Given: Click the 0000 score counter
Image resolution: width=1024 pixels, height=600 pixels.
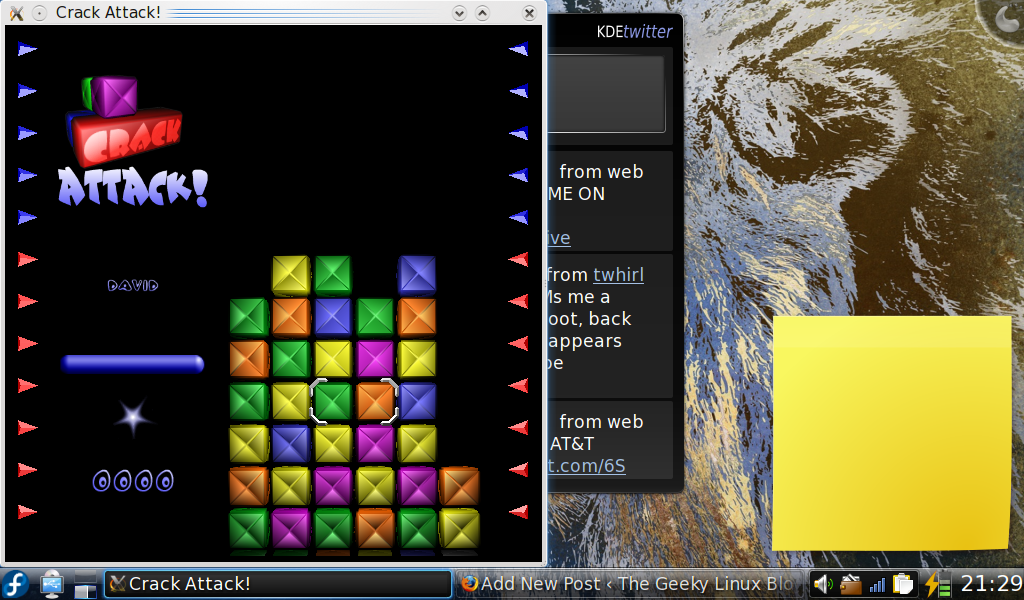Looking at the screenshot, I should (x=133, y=481).
